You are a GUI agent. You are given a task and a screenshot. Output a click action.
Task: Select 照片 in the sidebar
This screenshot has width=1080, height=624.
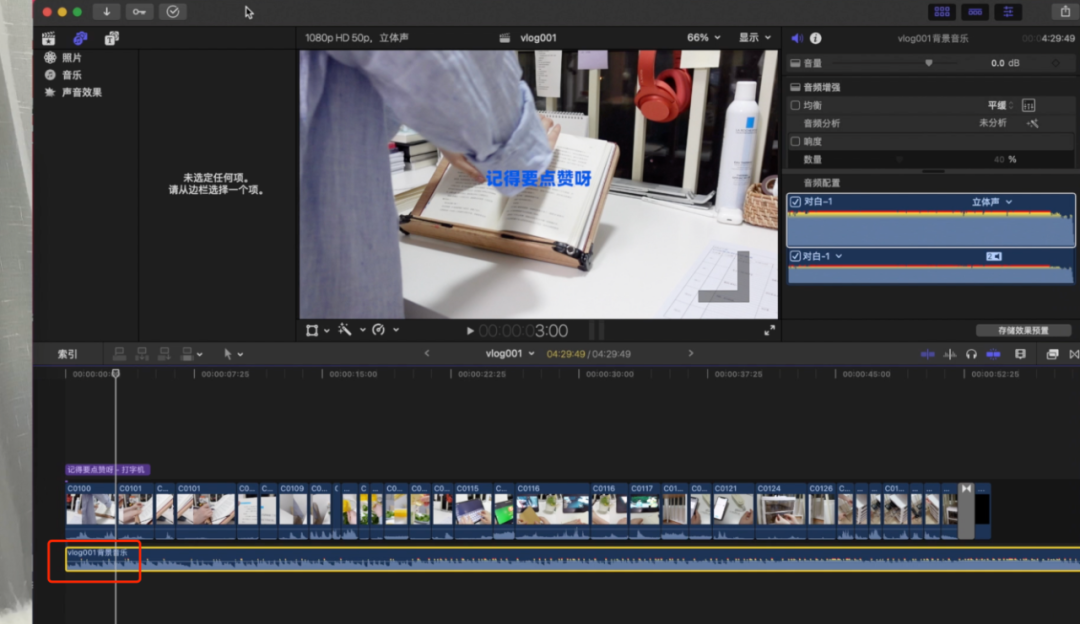71,58
